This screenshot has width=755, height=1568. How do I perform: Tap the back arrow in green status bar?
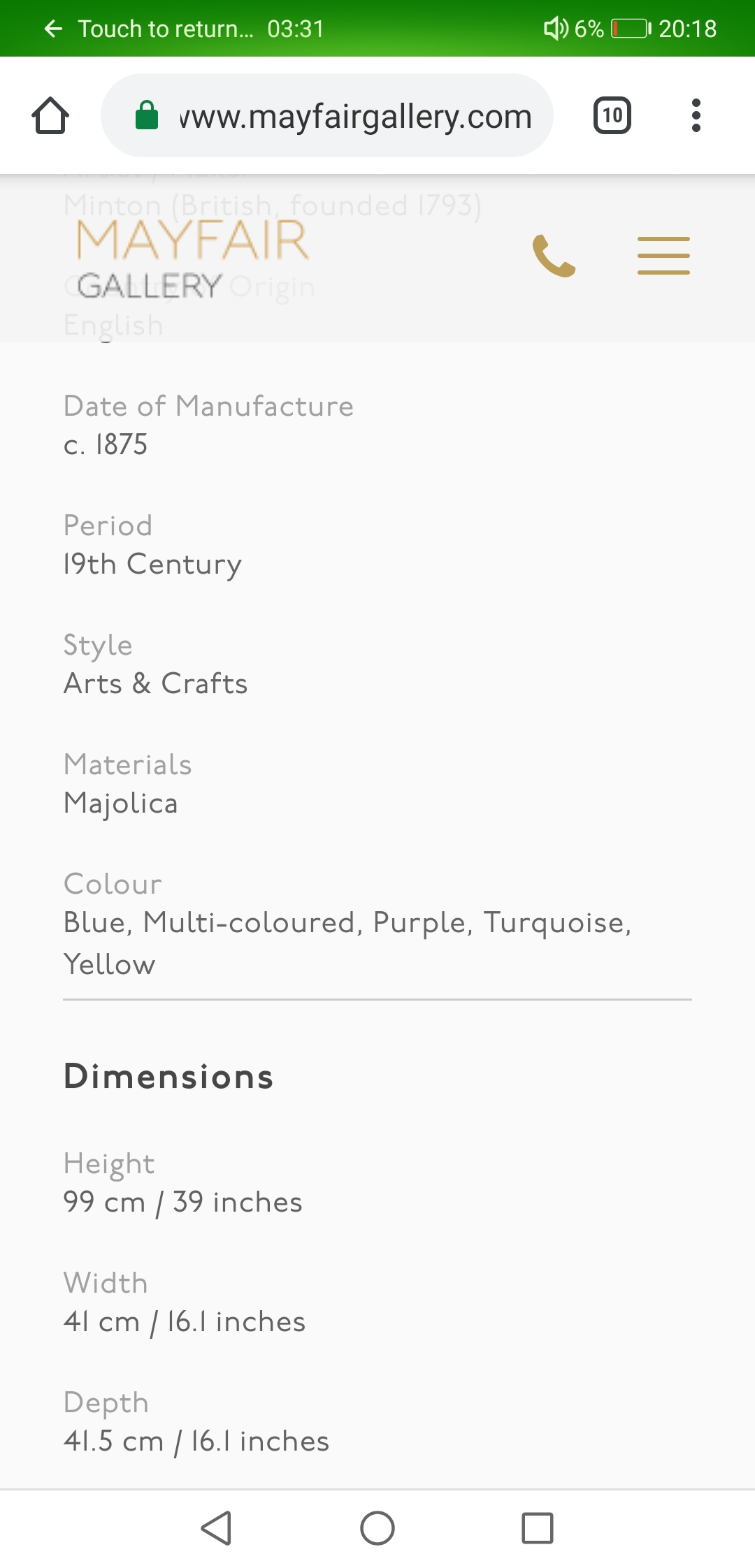pyautogui.click(x=52, y=29)
